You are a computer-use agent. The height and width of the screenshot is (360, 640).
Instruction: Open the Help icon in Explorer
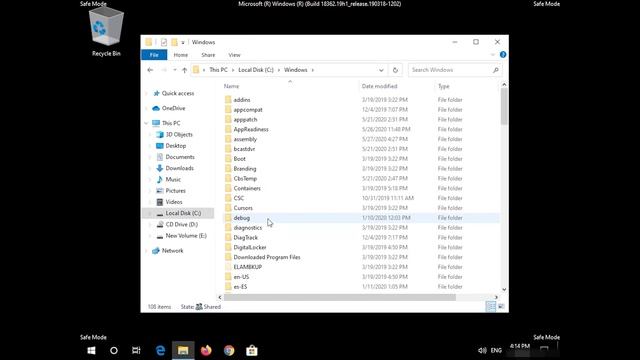pos(503,55)
